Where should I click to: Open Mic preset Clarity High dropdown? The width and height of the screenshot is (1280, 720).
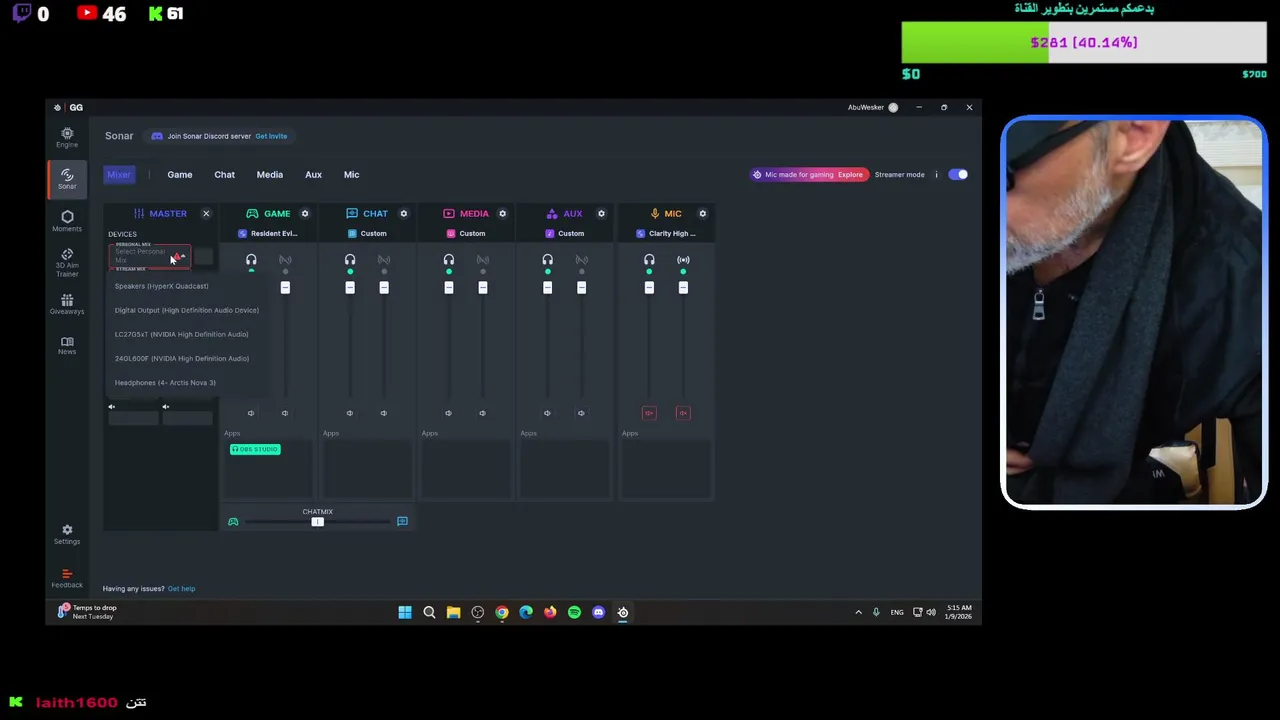[x=667, y=233]
